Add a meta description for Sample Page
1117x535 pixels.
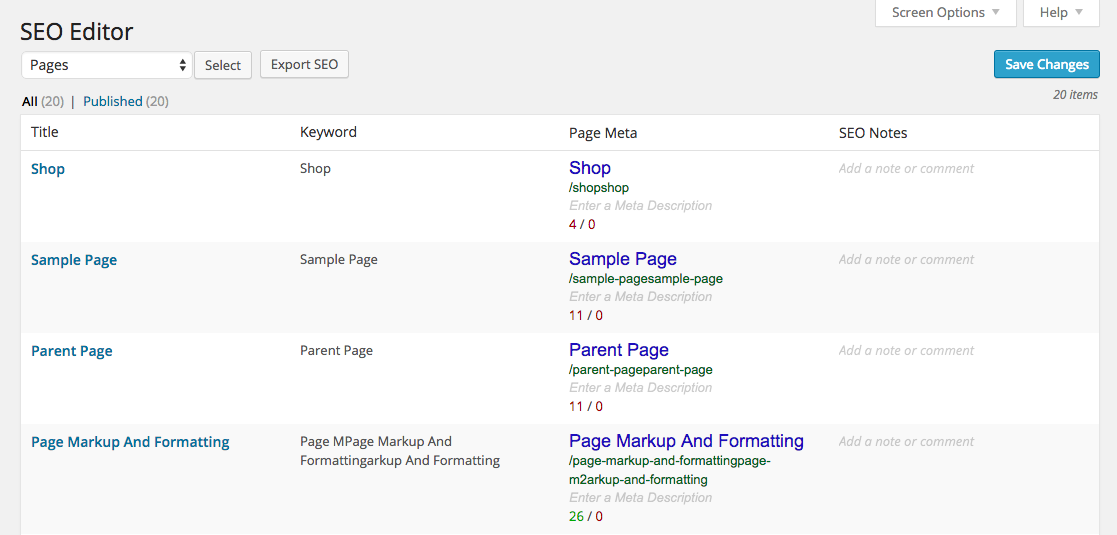click(640, 297)
